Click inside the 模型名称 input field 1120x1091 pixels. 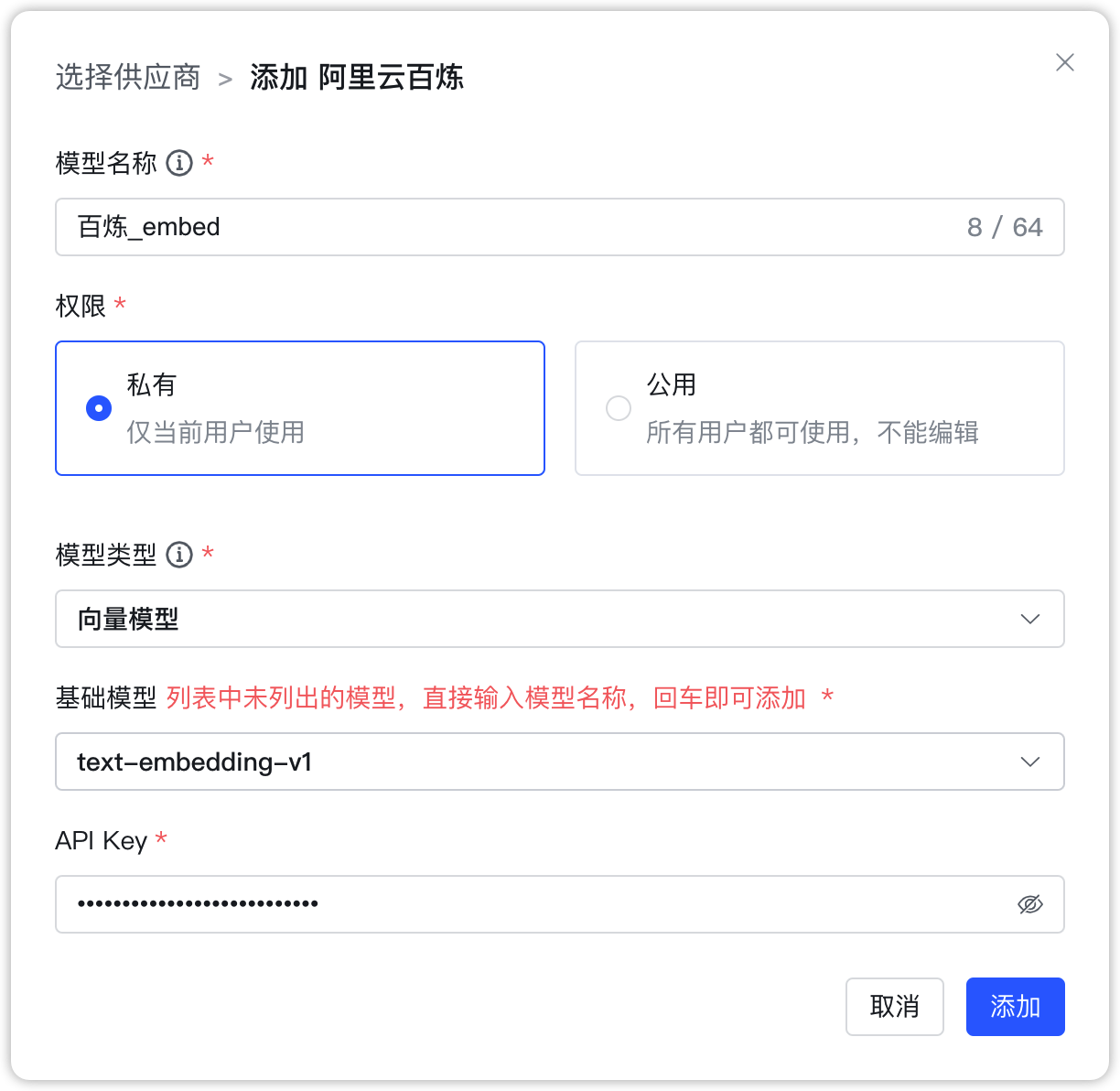click(458, 227)
